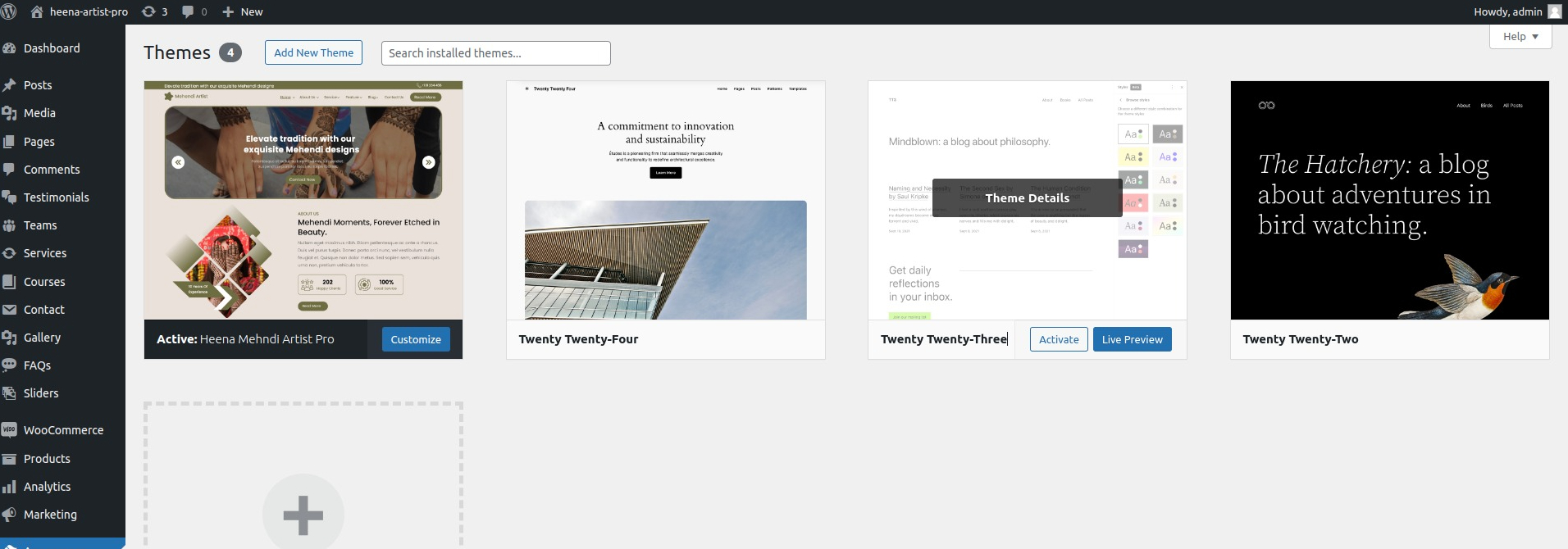Viewport: 1568px width, 549px height.
Task: Click the Contact envelope icon
Action: point(9,310)
